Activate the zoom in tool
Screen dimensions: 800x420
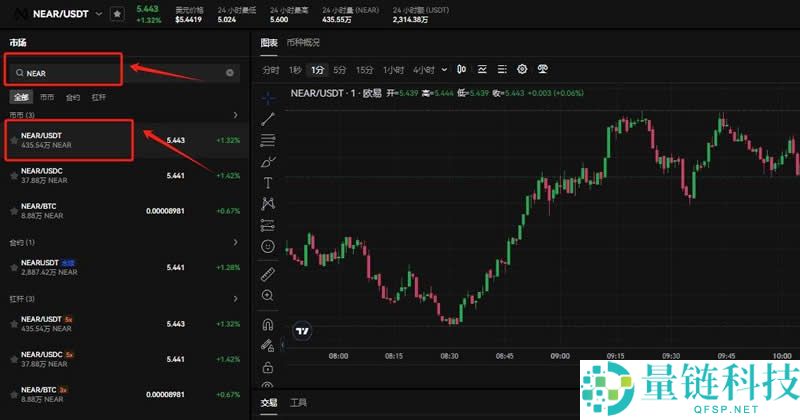tap(268, 296)
